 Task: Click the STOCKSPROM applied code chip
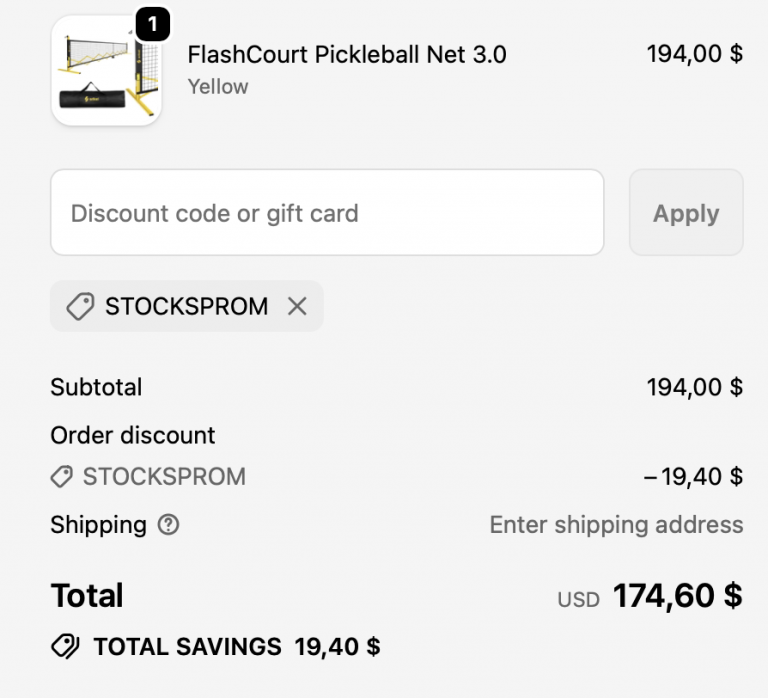(186, 306)
